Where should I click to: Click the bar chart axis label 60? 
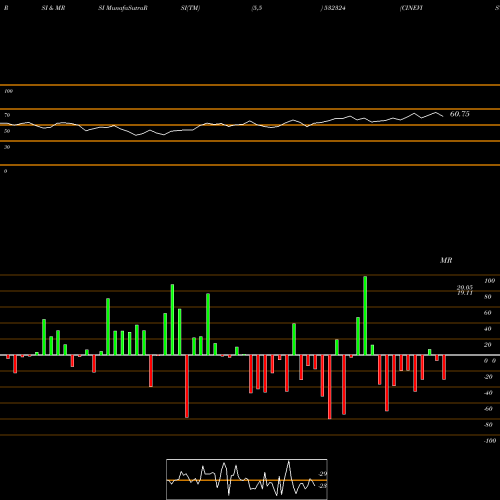coord(488,313)
